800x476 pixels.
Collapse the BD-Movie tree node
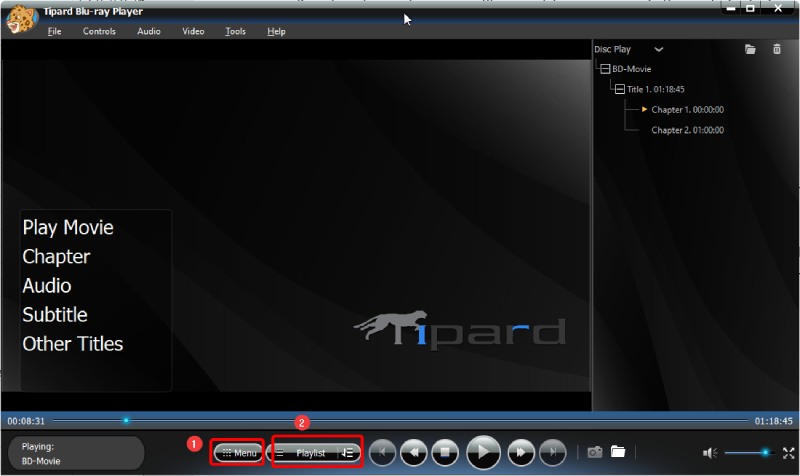pyautogui.click(x=605, y=69)
